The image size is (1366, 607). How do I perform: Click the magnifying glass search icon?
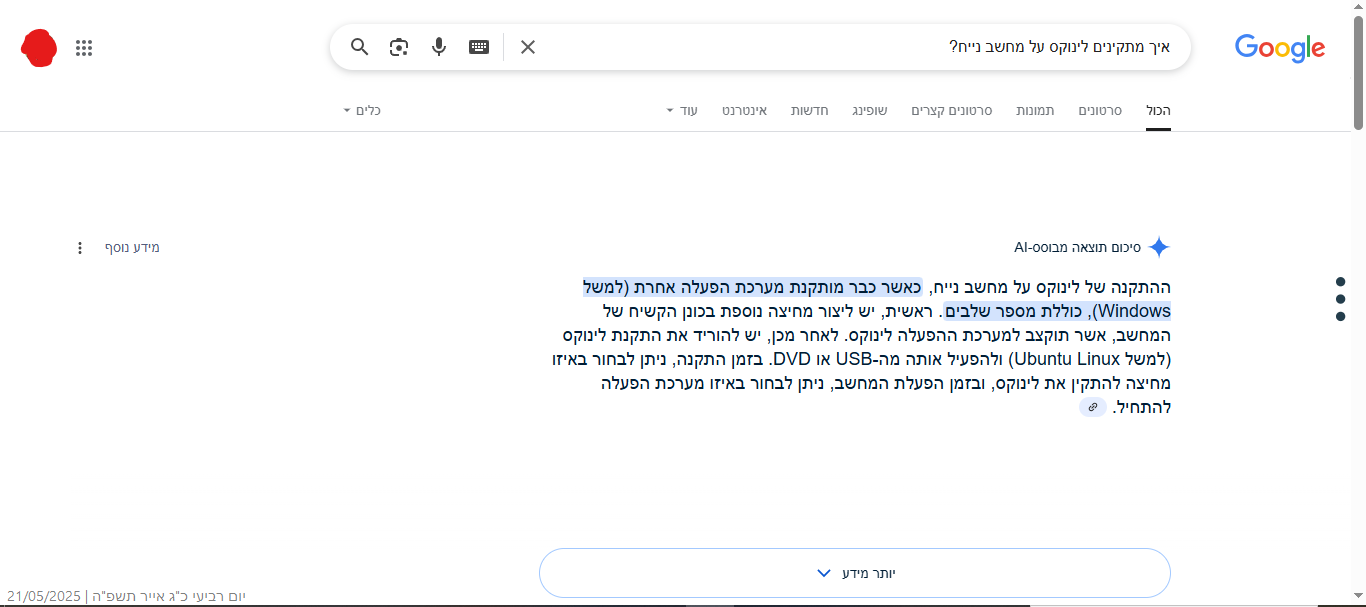(360, 47)
